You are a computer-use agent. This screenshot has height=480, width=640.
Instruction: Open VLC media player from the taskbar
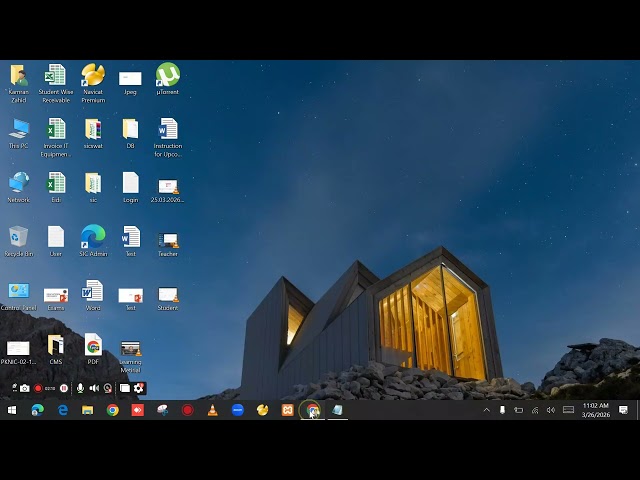tap(212, 410)
